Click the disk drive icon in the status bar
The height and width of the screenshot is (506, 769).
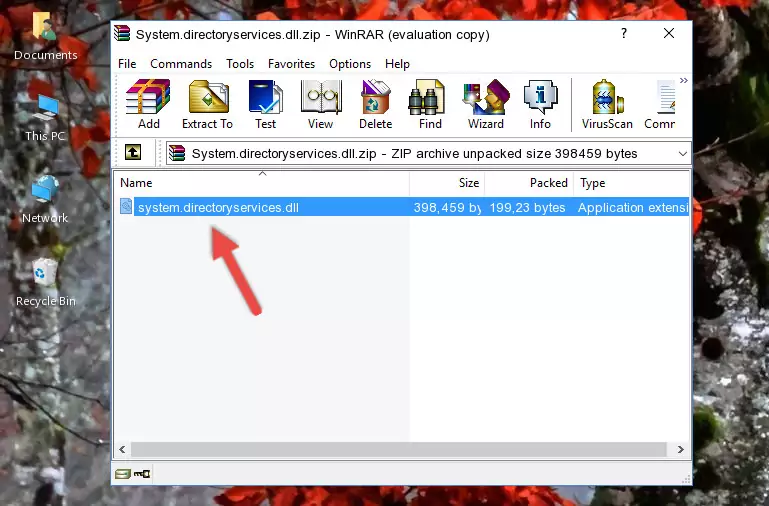pos(123,474)
